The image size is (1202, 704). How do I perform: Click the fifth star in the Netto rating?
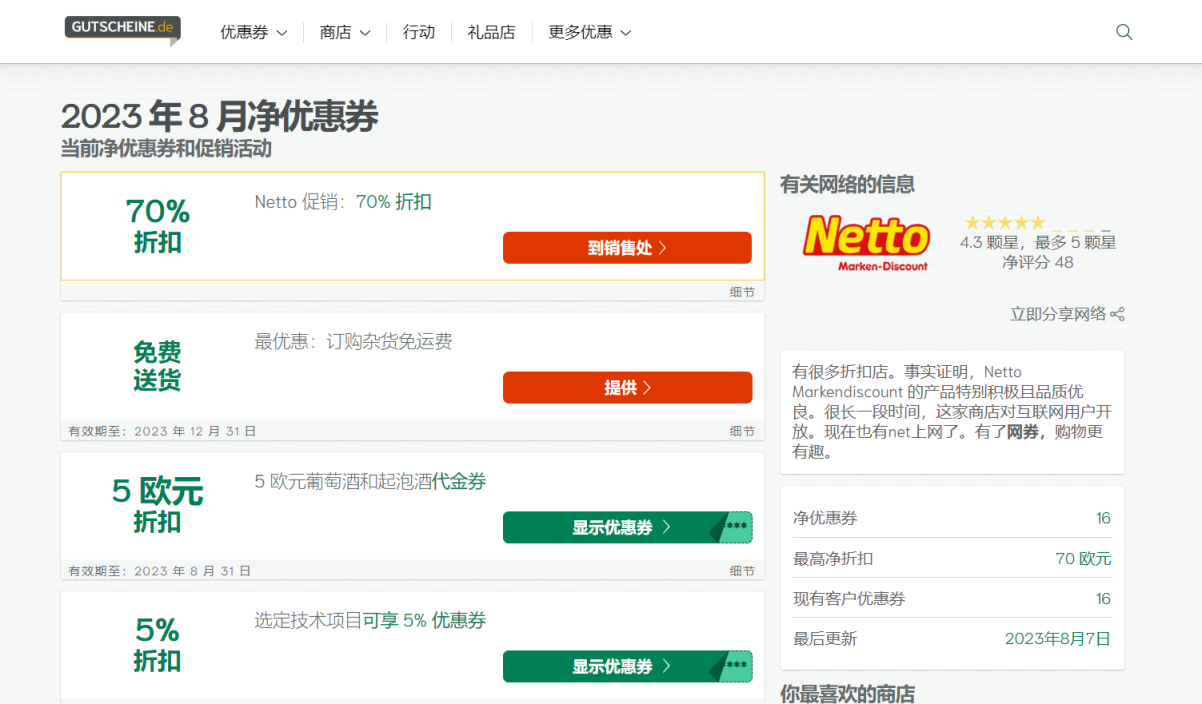coord(1040,222)
